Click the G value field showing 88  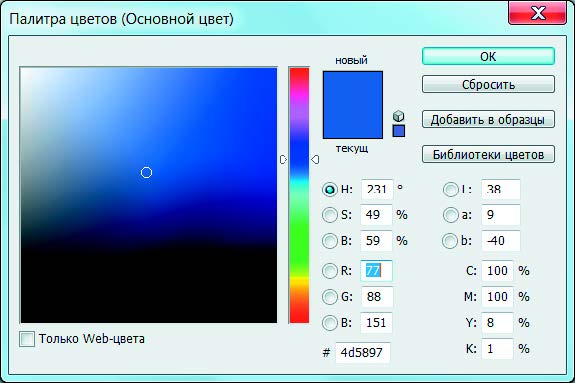tap(377, 297)
